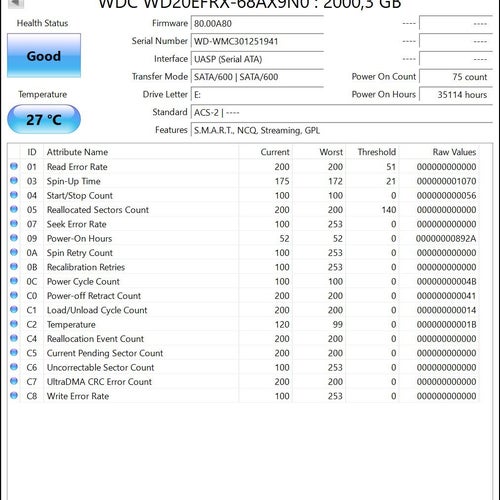Click raw value 00000000004B
Viewport: 500px width, 500px height.
[x=446, y=281]
